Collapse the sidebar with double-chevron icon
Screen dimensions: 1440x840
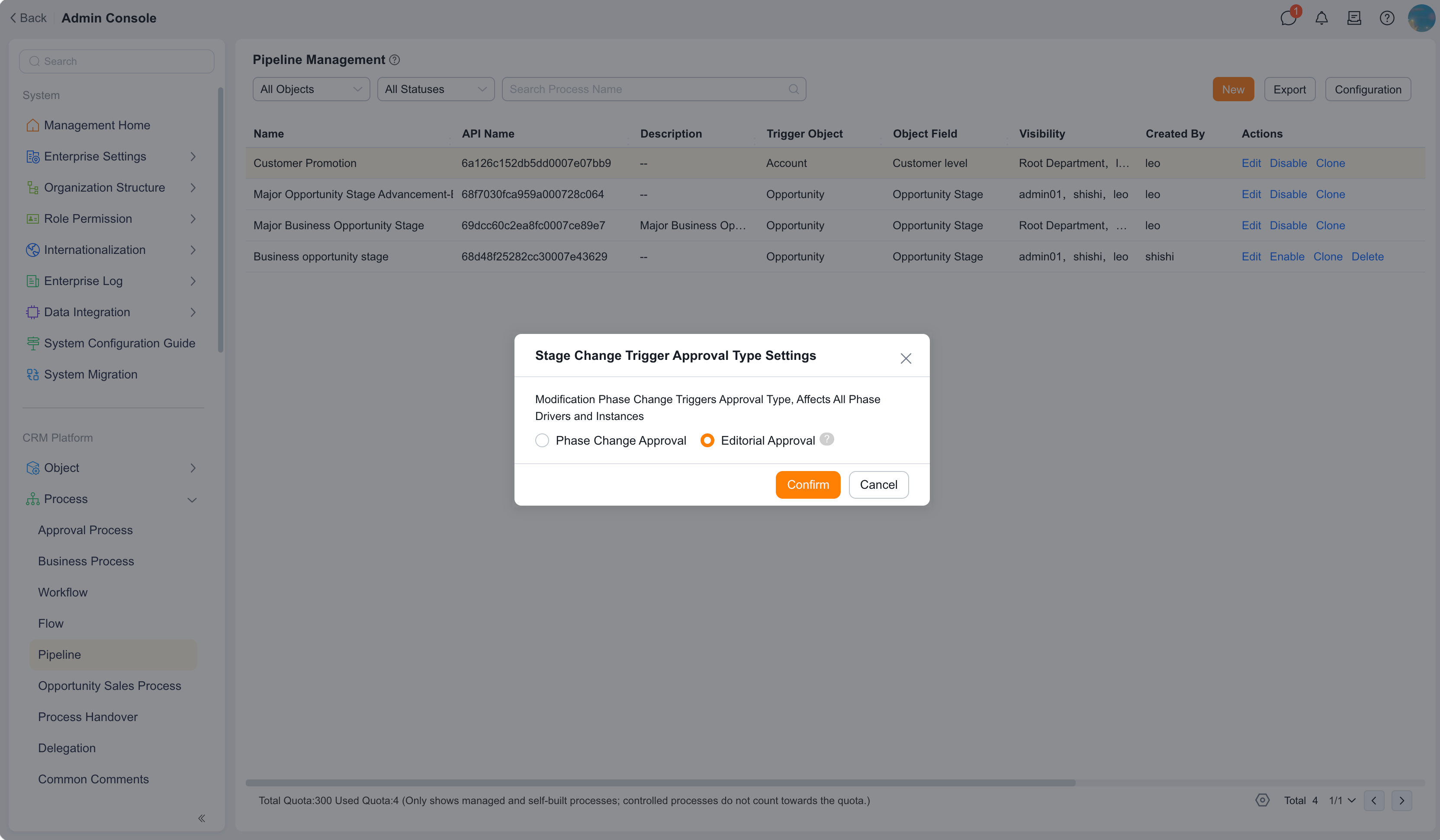(202, 818)
